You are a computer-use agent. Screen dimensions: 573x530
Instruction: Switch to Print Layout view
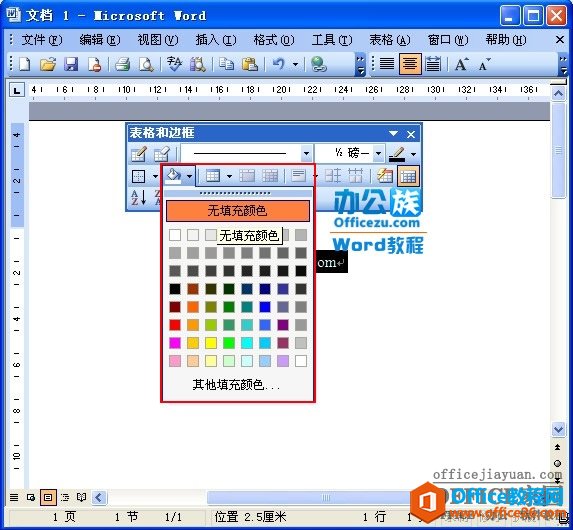pos(48,497)
